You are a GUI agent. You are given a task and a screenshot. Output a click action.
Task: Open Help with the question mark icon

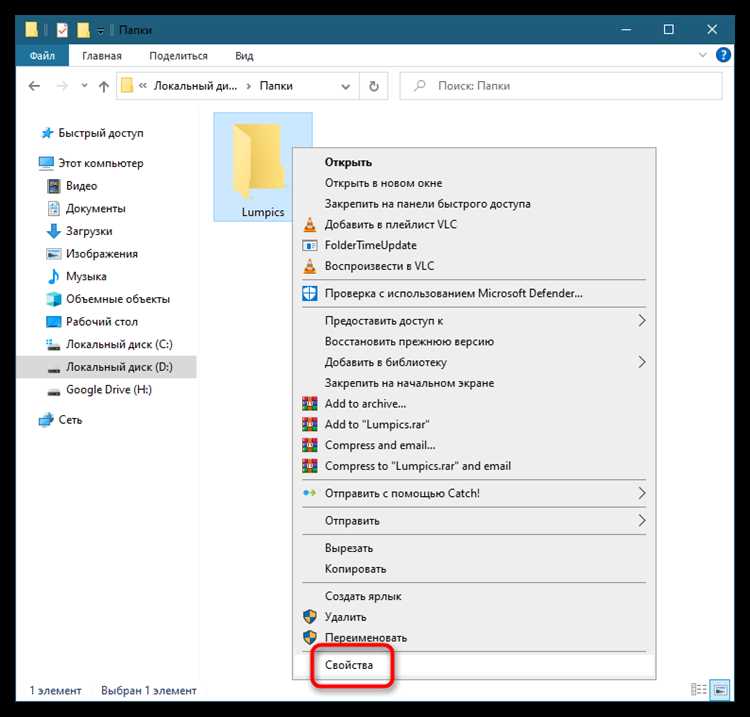[x=723, y=55]
